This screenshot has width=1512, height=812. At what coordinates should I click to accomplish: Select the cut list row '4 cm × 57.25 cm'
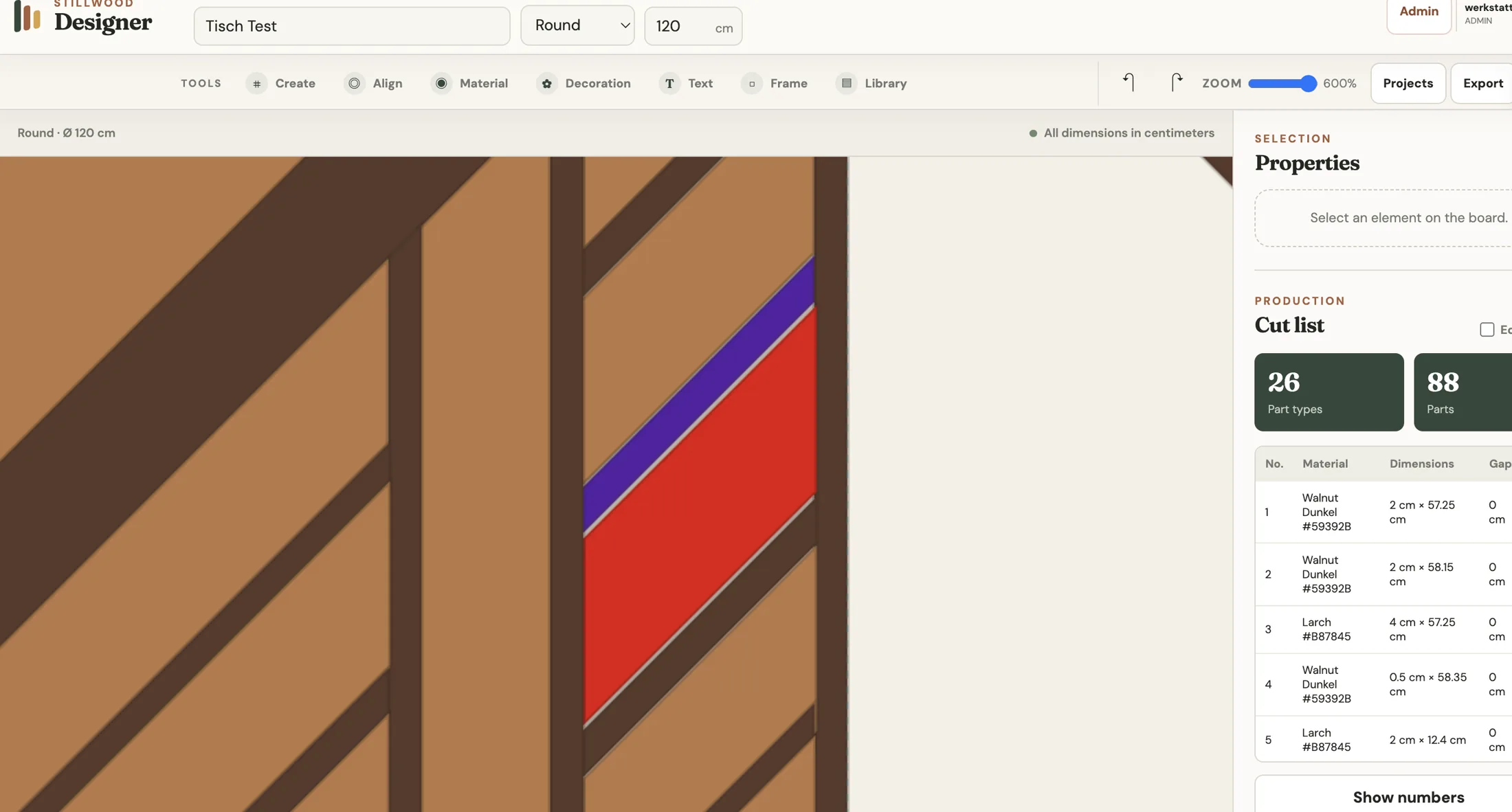(1383, 629)
